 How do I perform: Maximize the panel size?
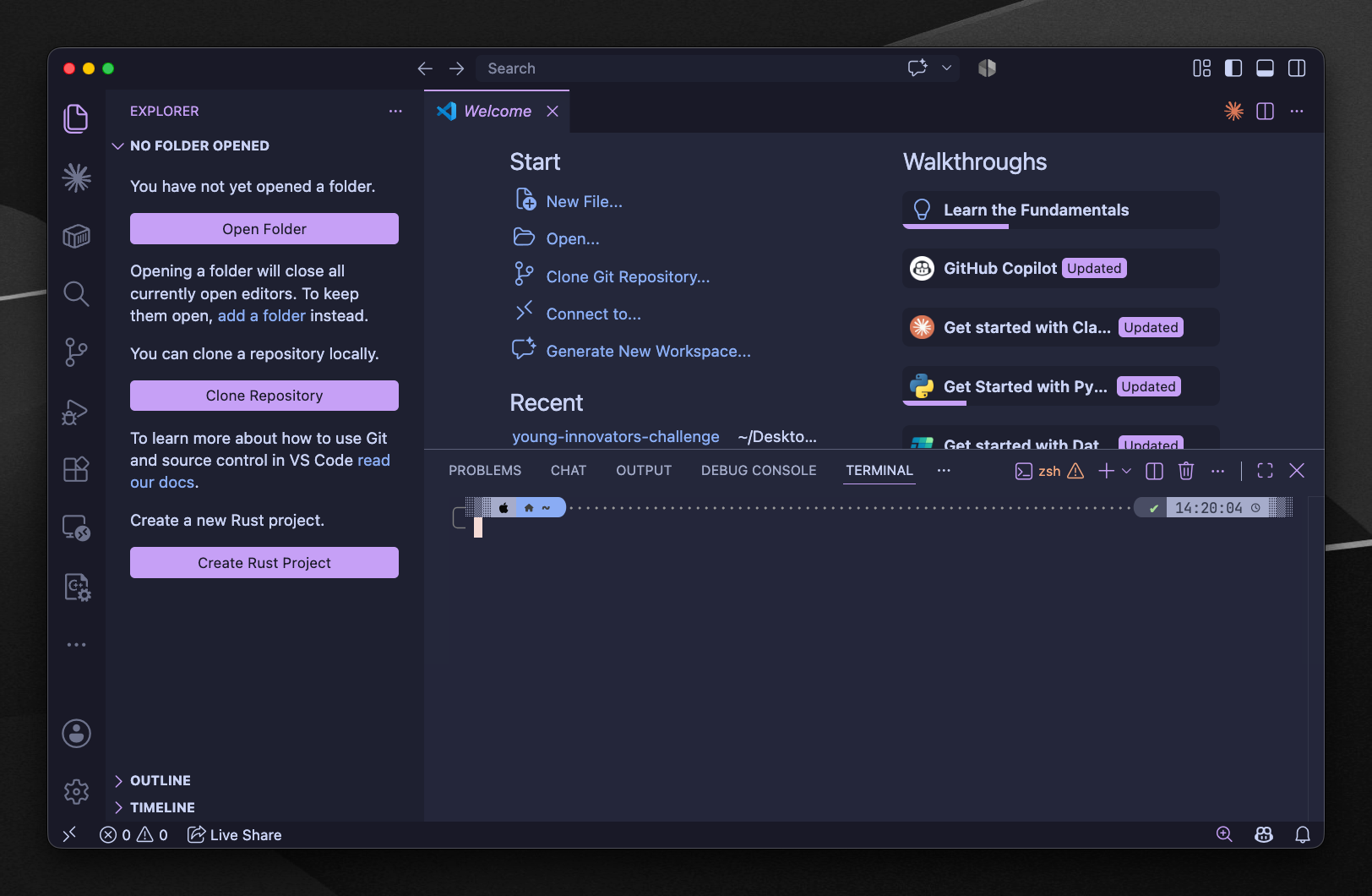click(x=1265, y=471)
